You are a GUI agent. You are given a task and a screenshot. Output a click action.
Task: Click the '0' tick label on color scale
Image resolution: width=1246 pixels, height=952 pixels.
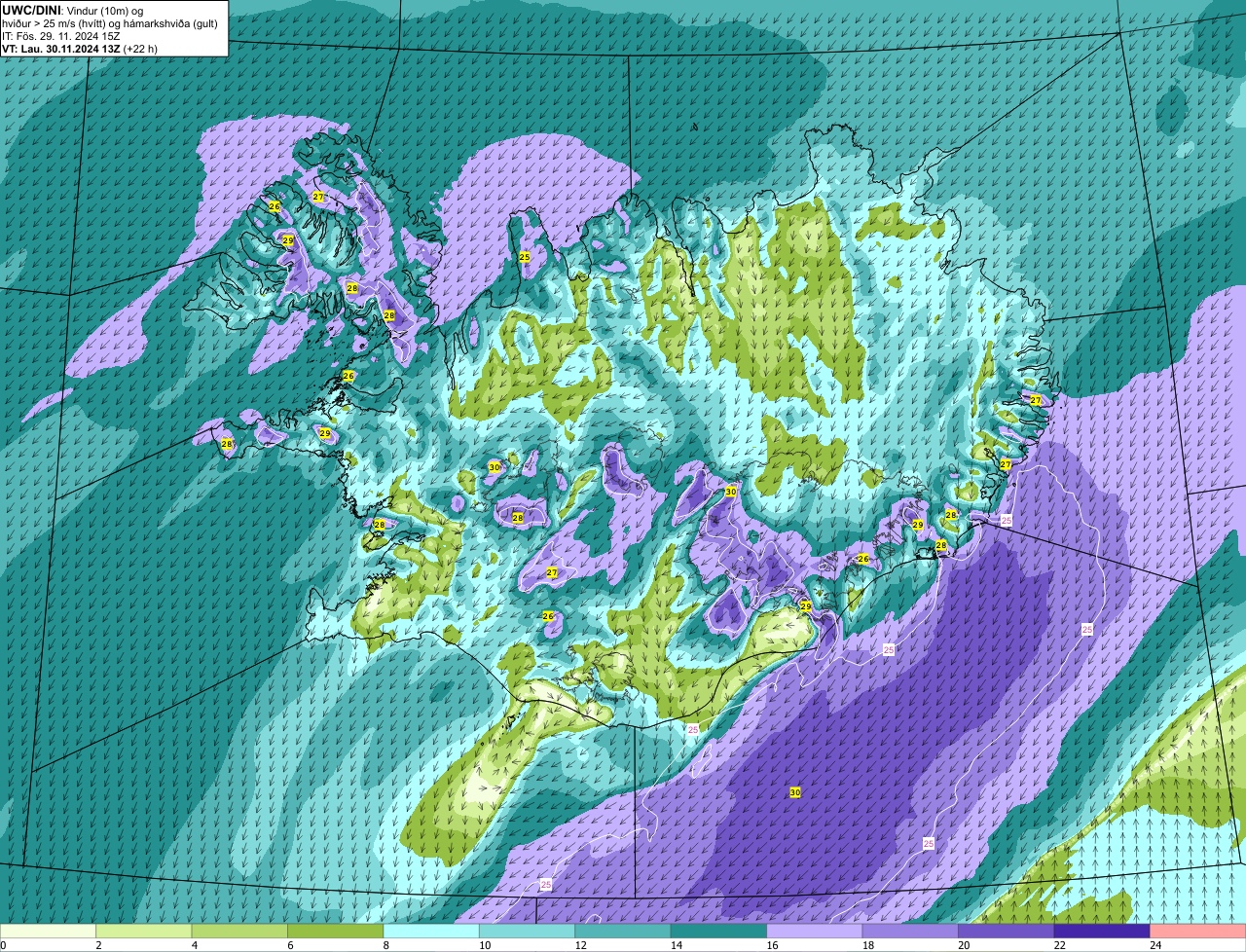click(x=3, y=944)
